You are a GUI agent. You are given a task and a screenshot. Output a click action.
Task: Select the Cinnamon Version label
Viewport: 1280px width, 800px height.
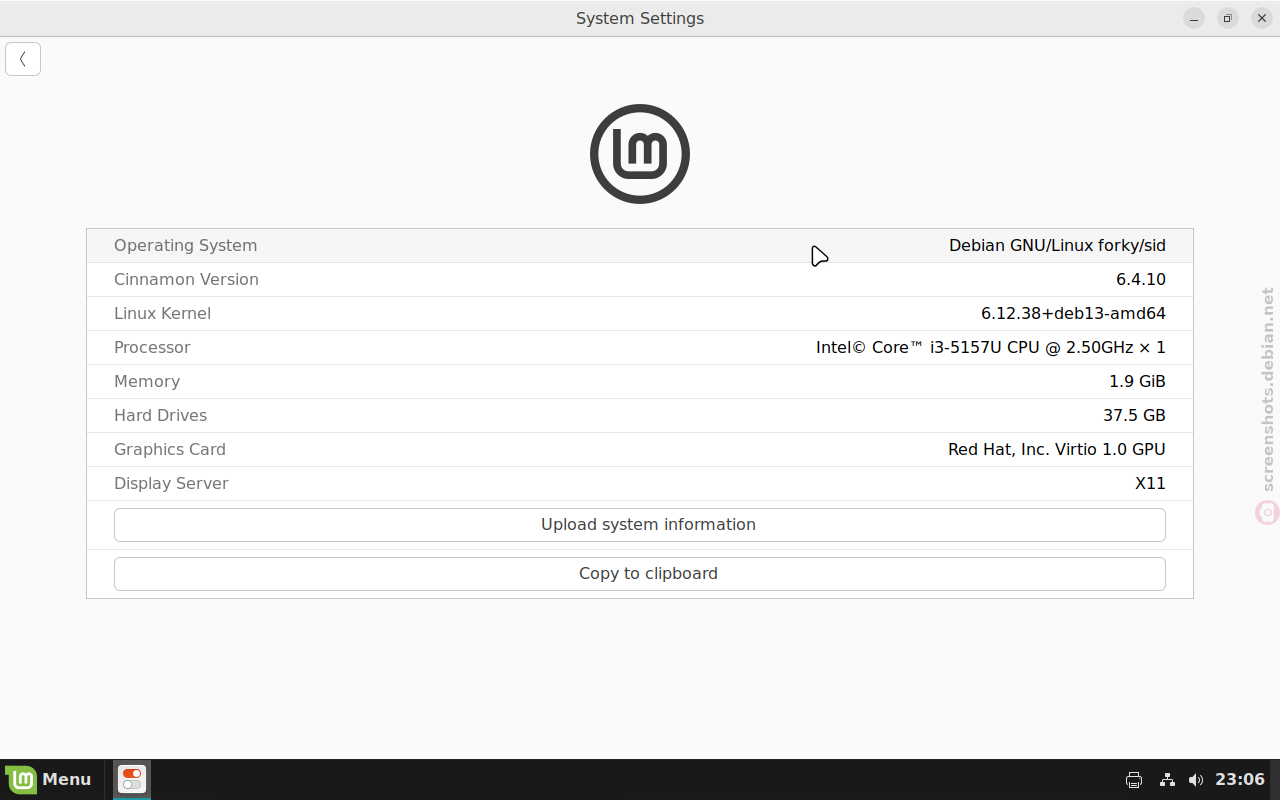click(186, 280)
